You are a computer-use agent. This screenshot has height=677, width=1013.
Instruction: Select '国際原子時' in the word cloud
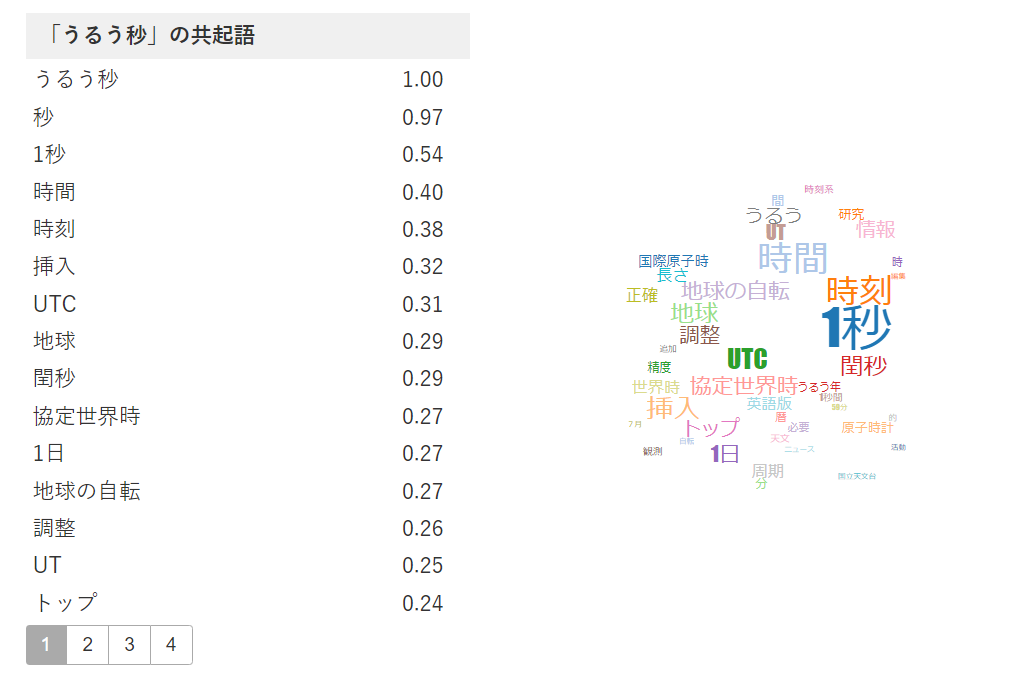click(x=673, y=261)
